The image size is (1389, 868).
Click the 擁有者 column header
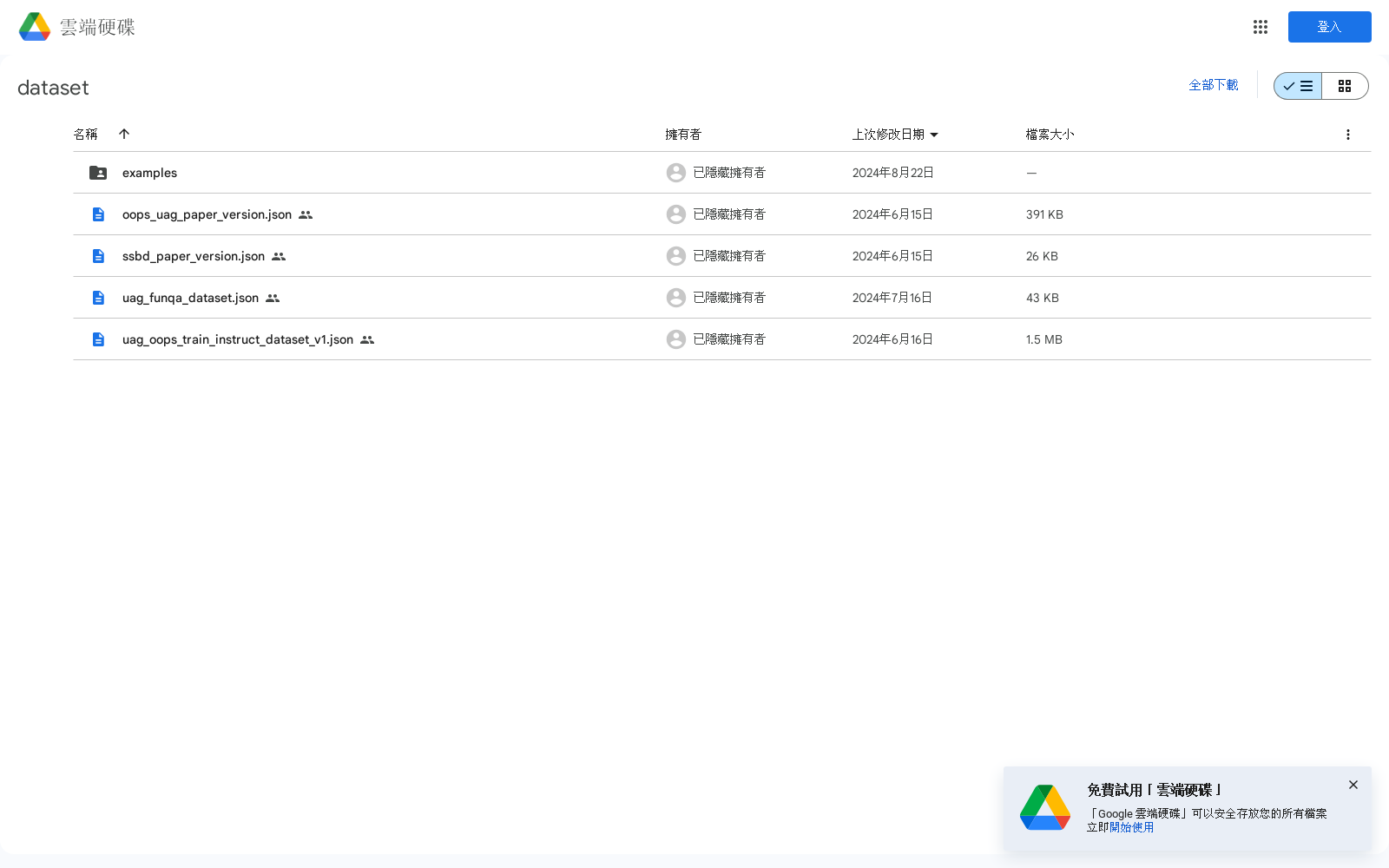point(683,135)
